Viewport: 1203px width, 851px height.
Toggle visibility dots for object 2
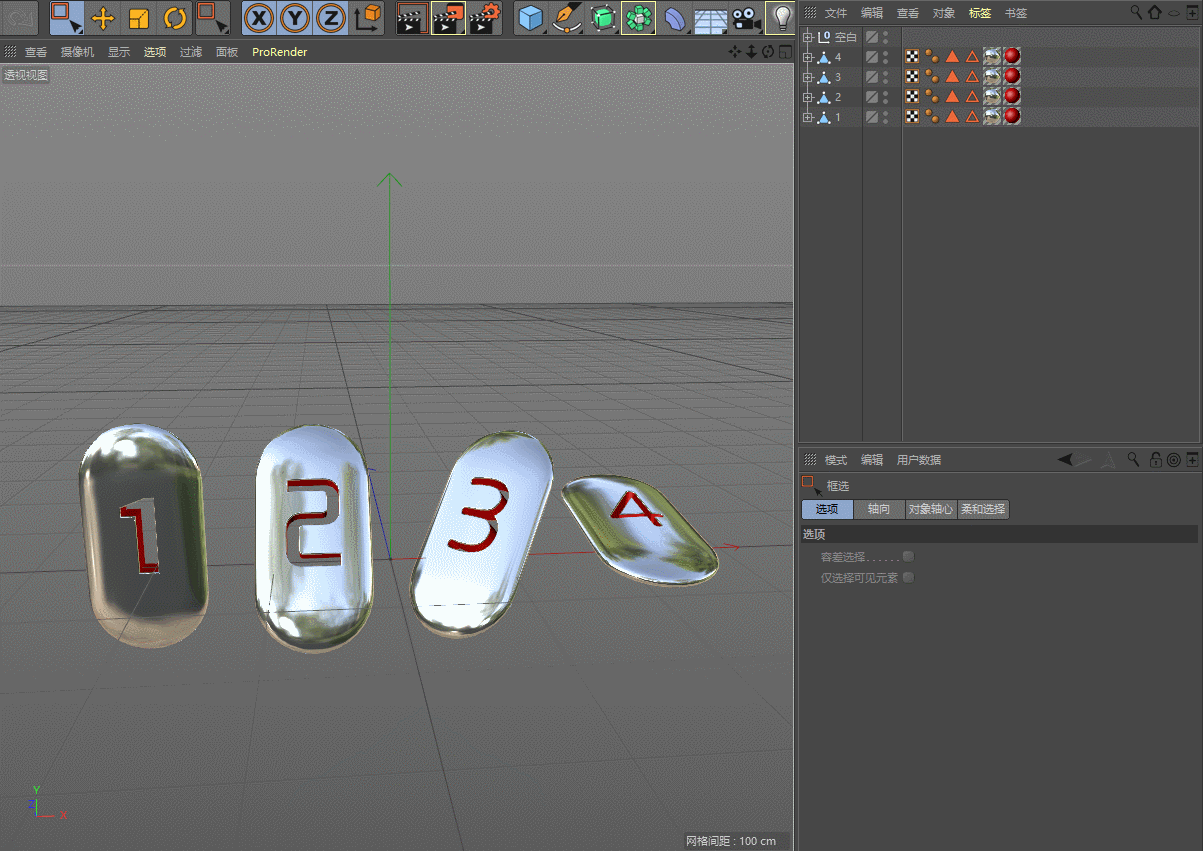pyautogui.click(x=886, y=97)
